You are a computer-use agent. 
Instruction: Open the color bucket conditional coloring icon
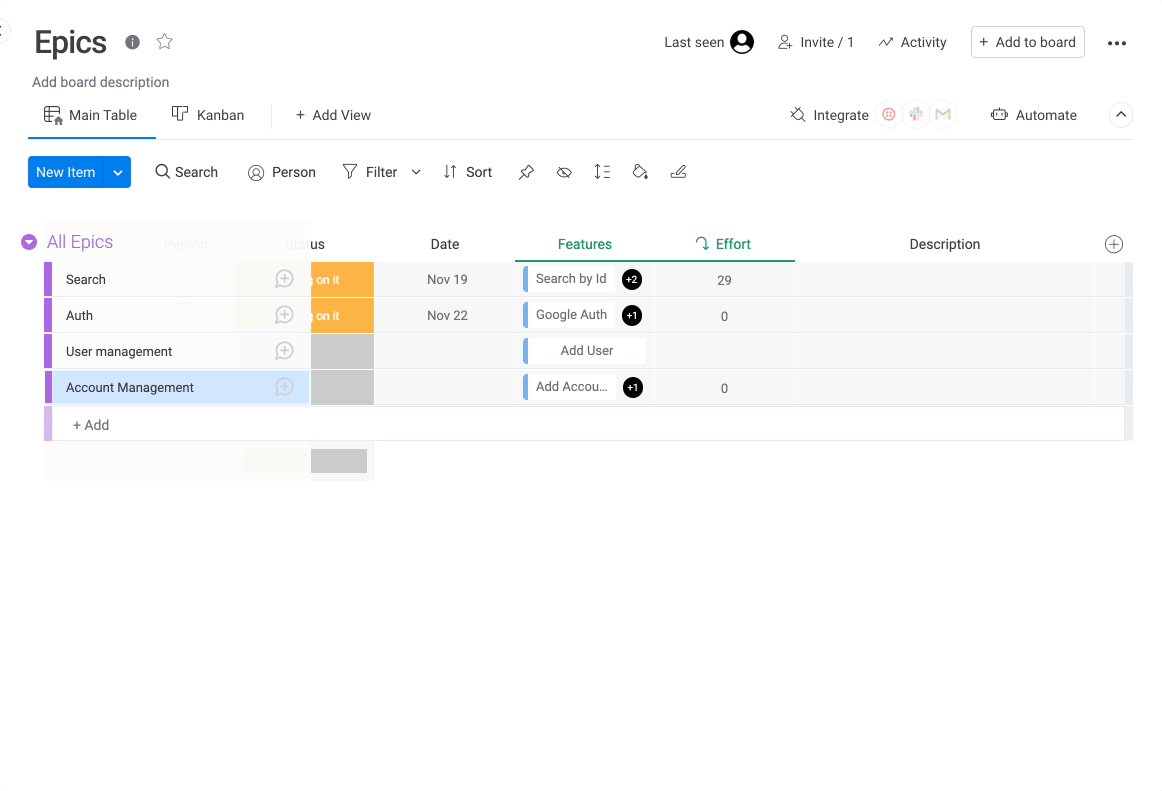(640, 172)
